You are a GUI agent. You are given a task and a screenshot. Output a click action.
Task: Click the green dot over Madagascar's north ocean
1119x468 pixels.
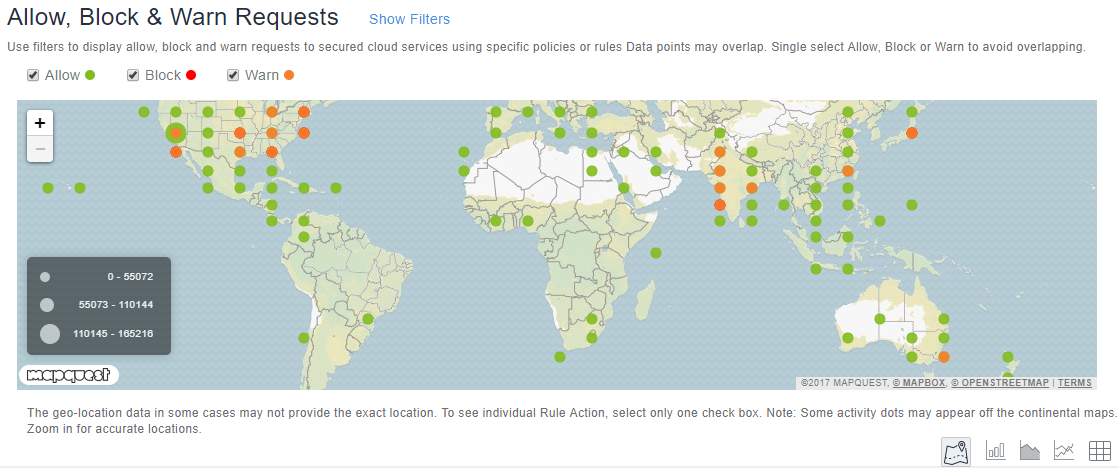point(656,253)
